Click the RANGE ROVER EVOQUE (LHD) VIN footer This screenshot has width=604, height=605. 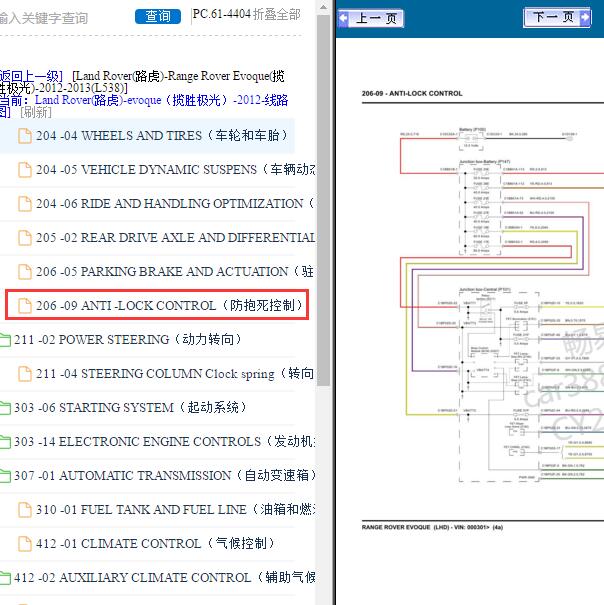pos(432,527)
